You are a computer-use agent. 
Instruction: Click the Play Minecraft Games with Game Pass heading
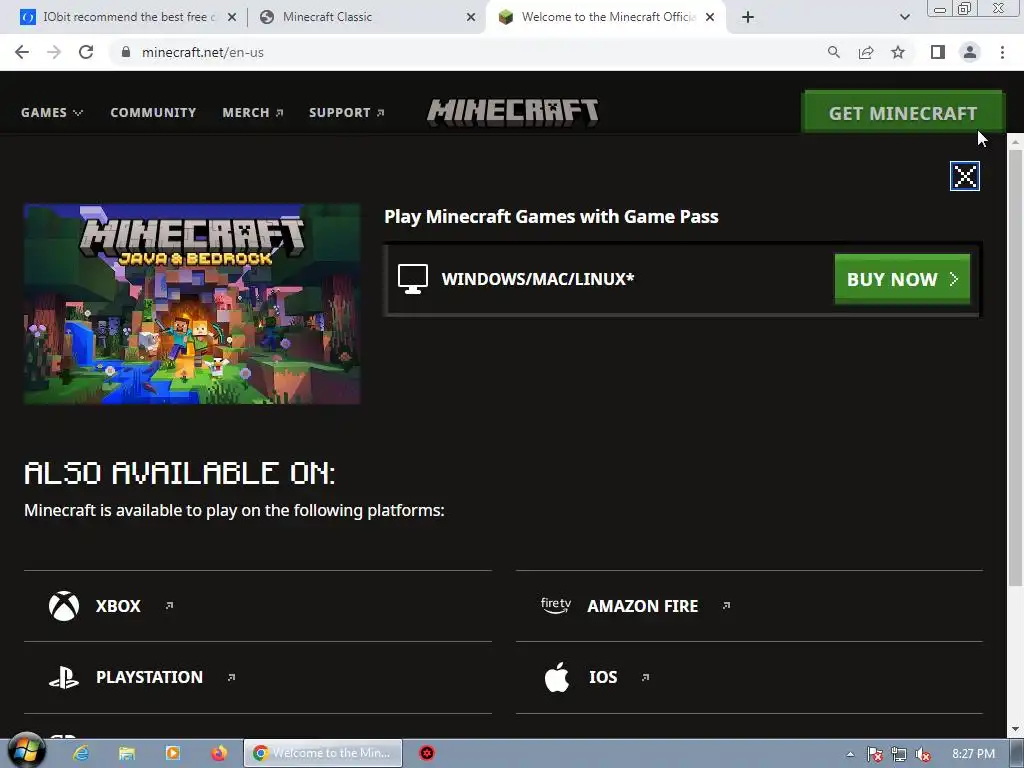(x=551, y=216)
